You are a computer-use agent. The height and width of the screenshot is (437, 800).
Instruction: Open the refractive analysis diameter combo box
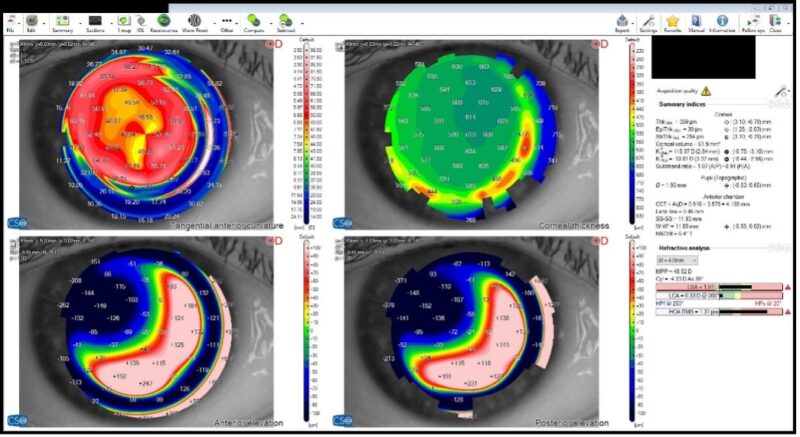(677, 261)
